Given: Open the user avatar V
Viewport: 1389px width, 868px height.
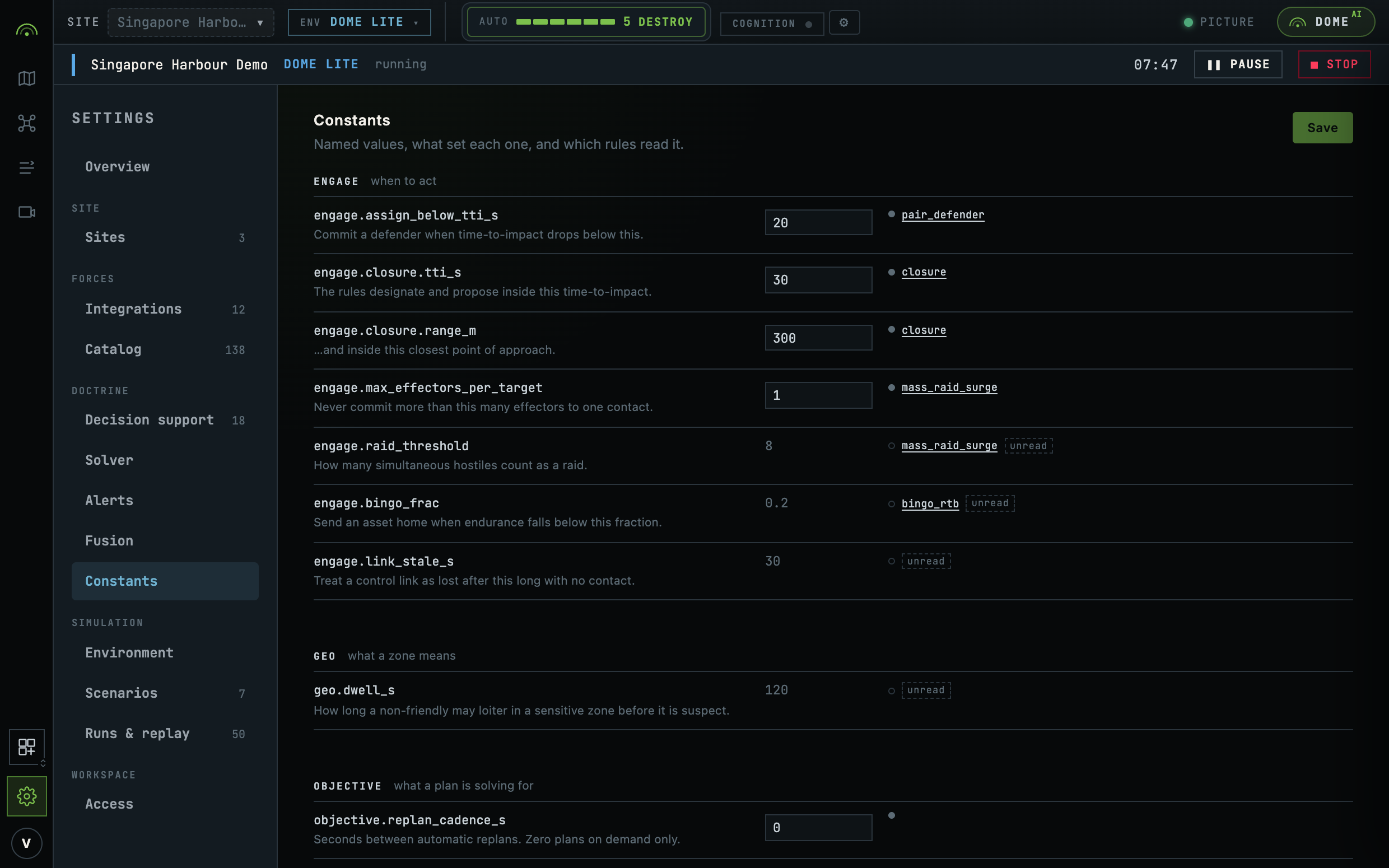Looking at the screenshot, I should (x=26, y=843).
